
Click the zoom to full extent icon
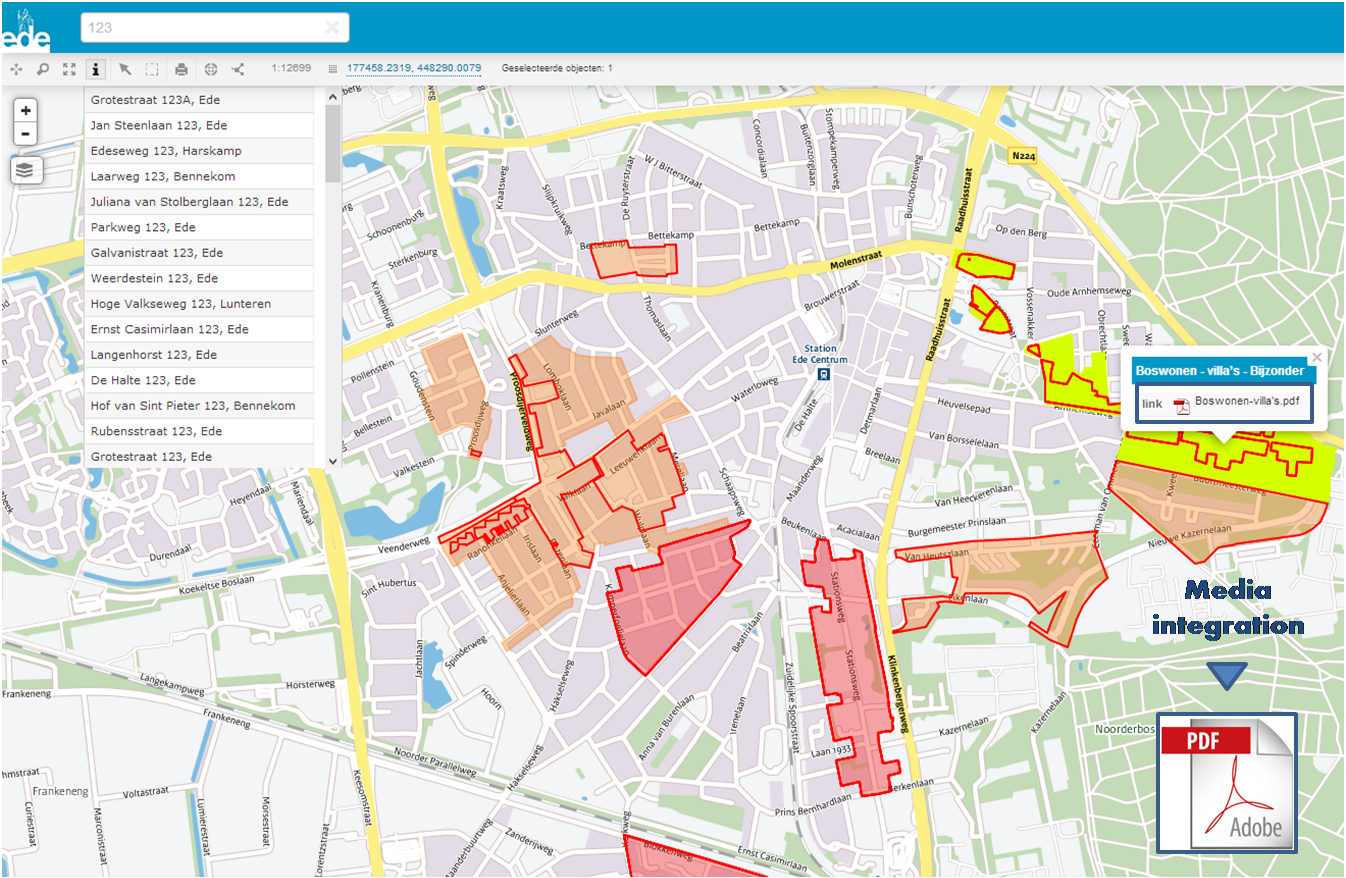[69, 69]
